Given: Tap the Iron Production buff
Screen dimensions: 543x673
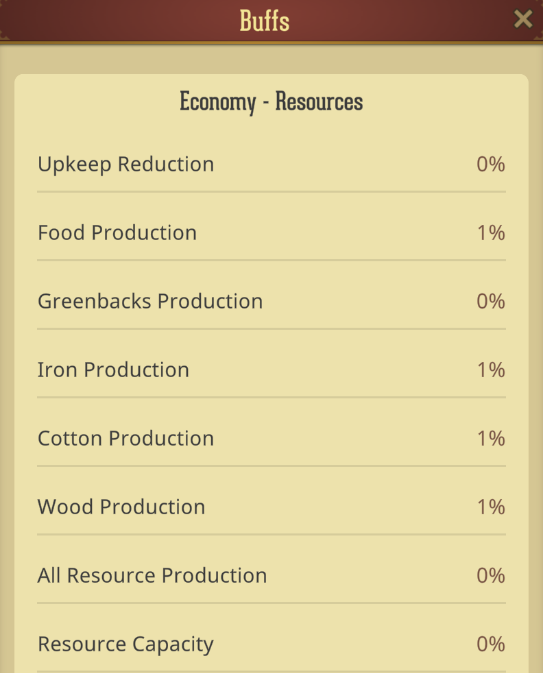Looking at the screenshot, I should tap(271, 370).
